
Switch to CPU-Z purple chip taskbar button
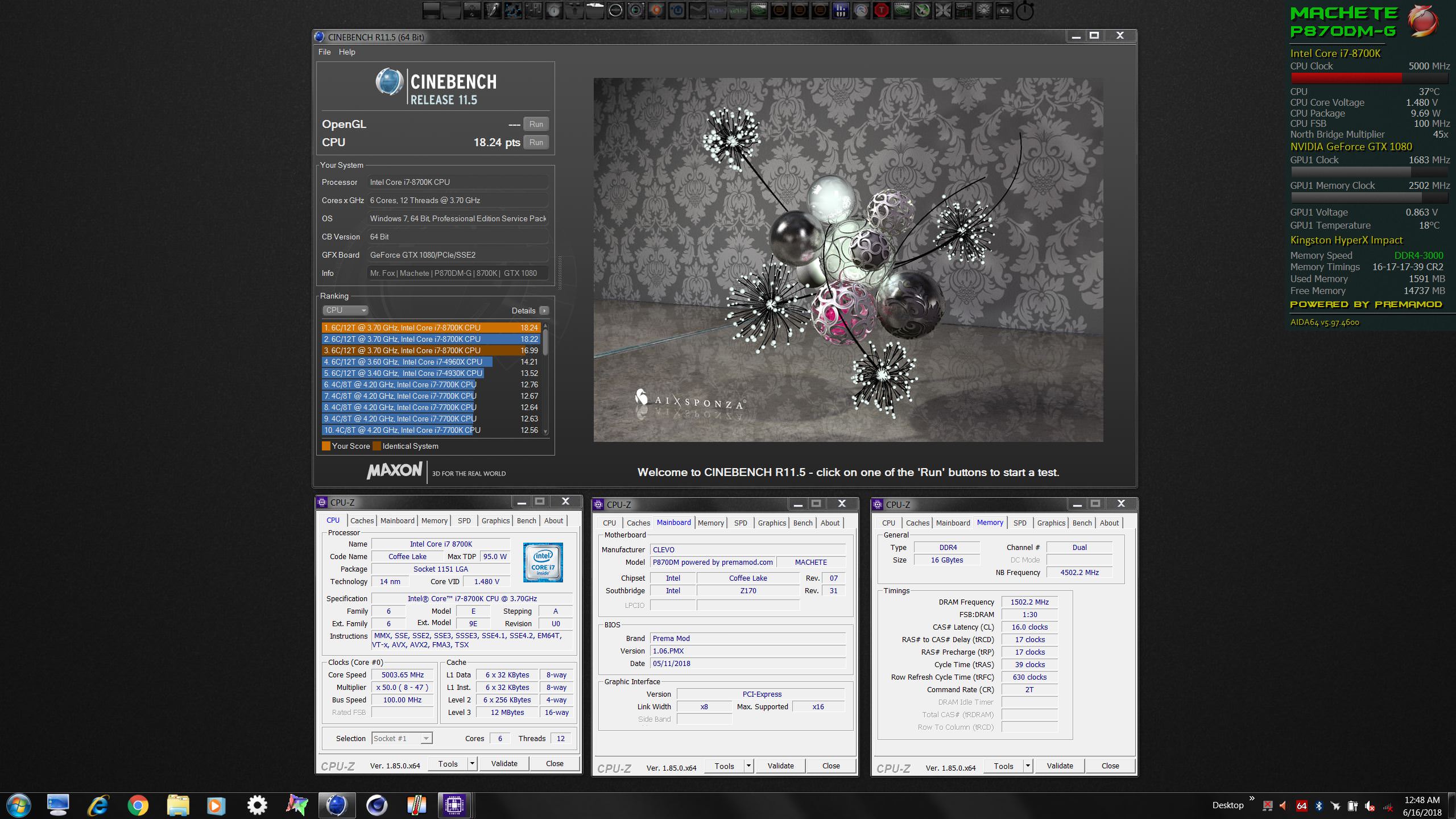pos(454,805)
